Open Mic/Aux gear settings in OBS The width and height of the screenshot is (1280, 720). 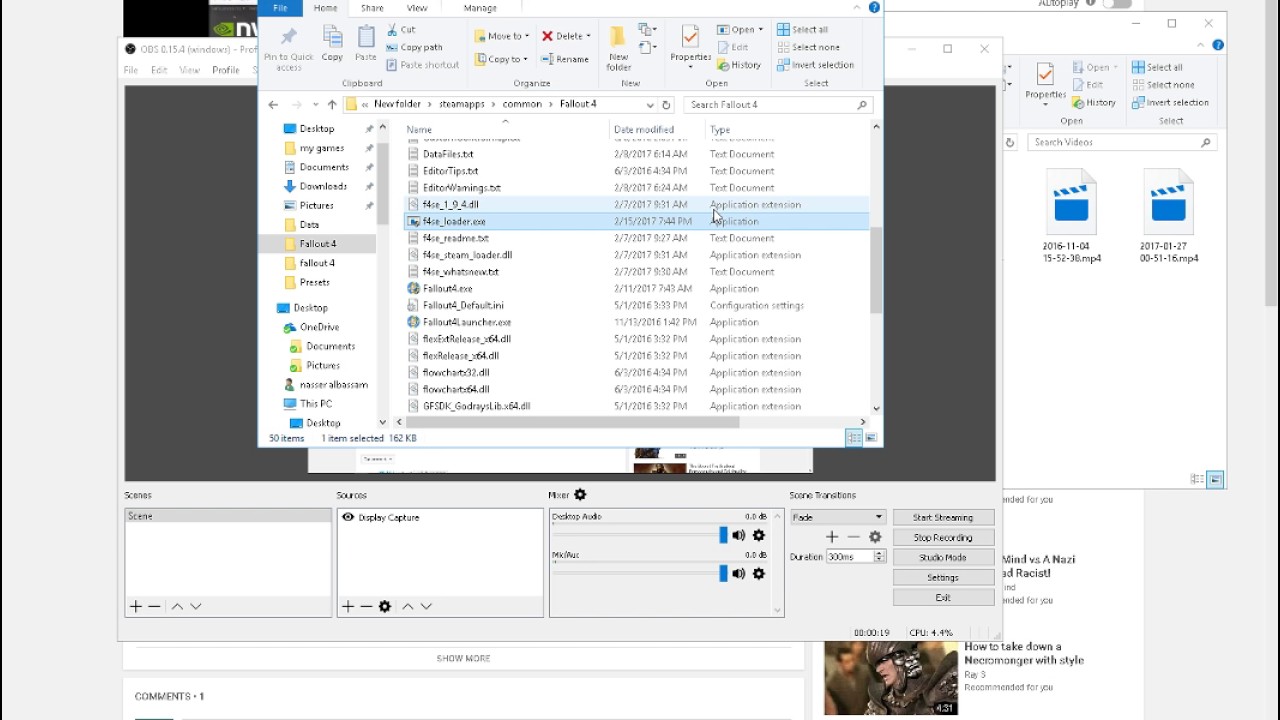pyautogui.click(x=759, y=573)
